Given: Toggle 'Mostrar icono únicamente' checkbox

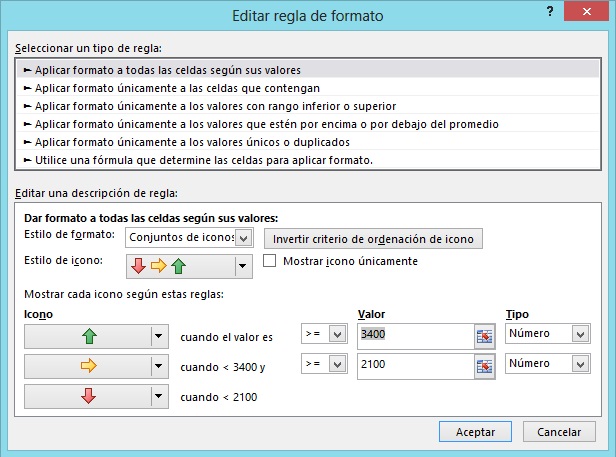Looking at the screenshot, I should [269, 261].
